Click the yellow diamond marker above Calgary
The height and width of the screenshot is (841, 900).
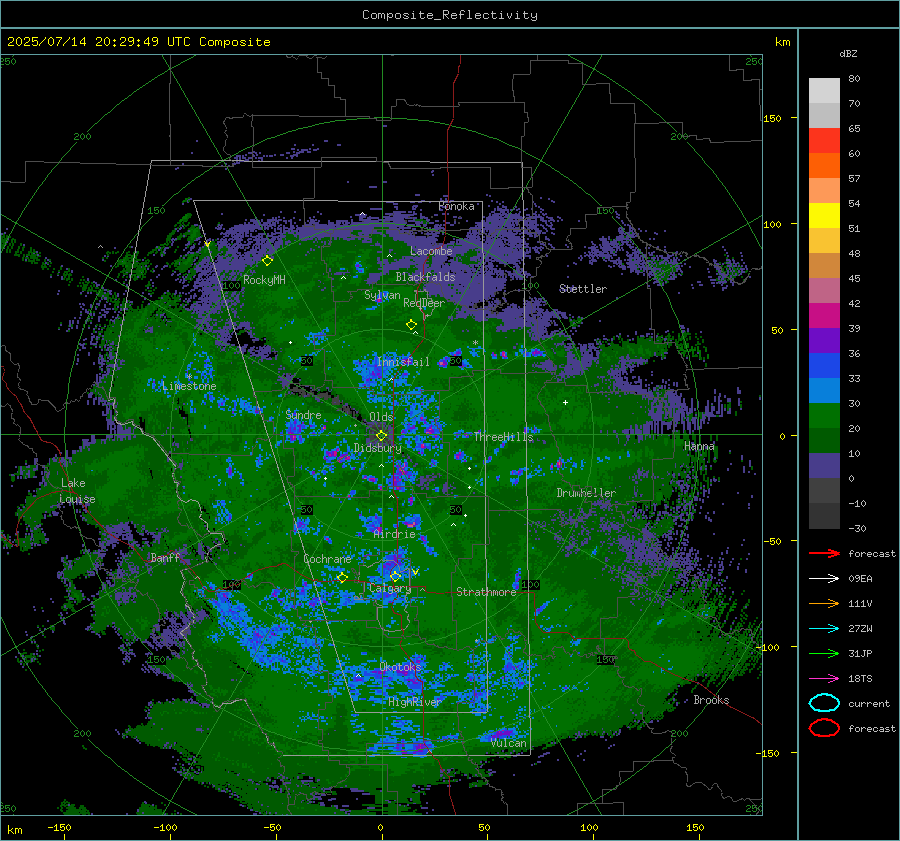[395, 576]
